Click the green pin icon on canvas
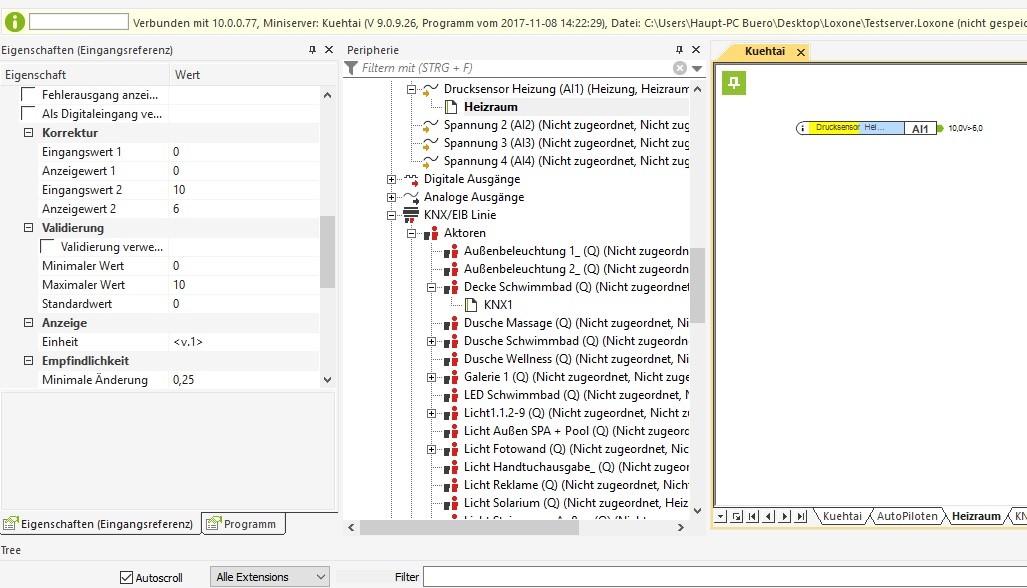Image resolution: width=1027 pixels, height=588 pixels. 735,84
